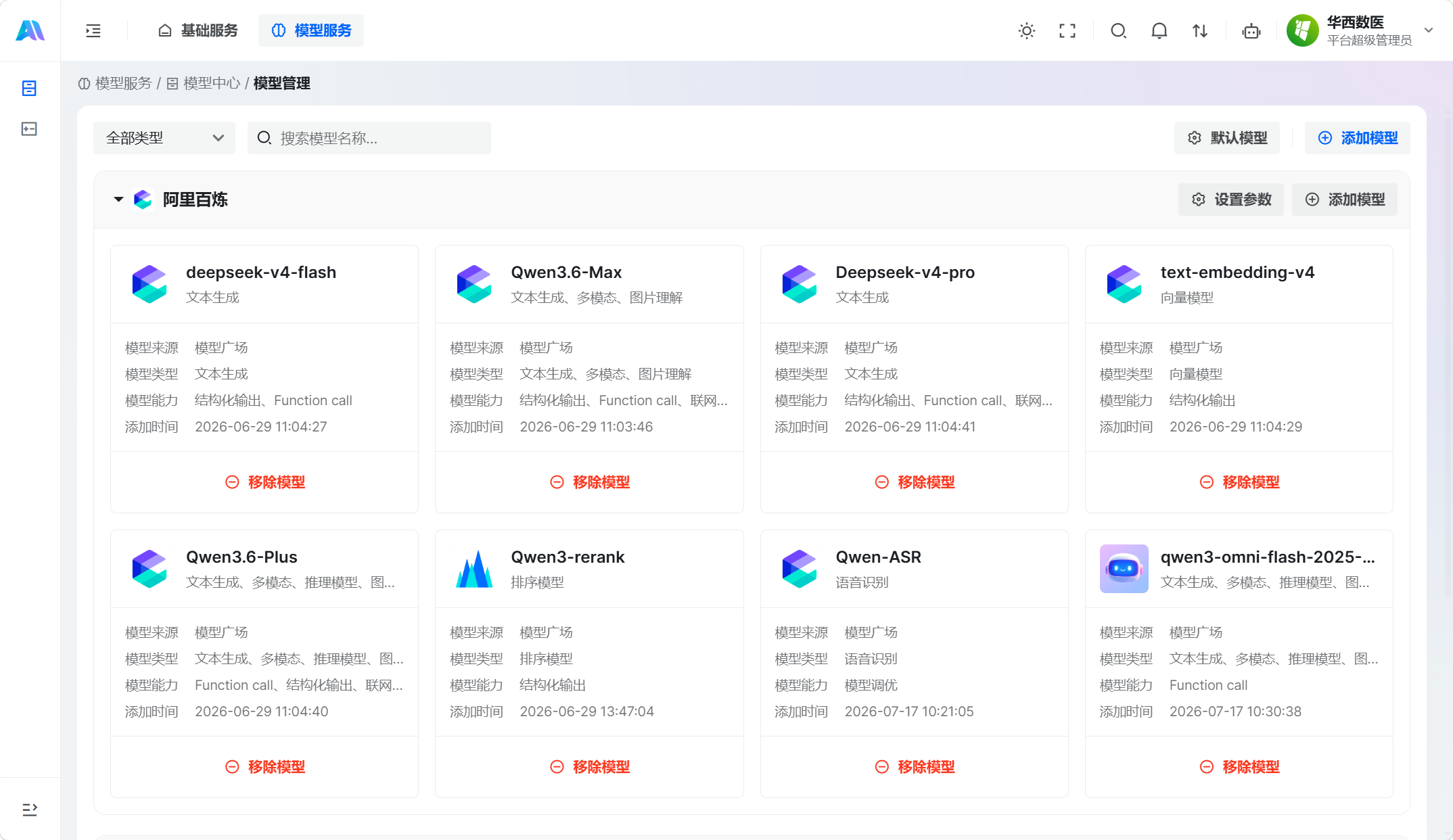
Task: Open the header search icon
Action: [x=1119, y=30]
